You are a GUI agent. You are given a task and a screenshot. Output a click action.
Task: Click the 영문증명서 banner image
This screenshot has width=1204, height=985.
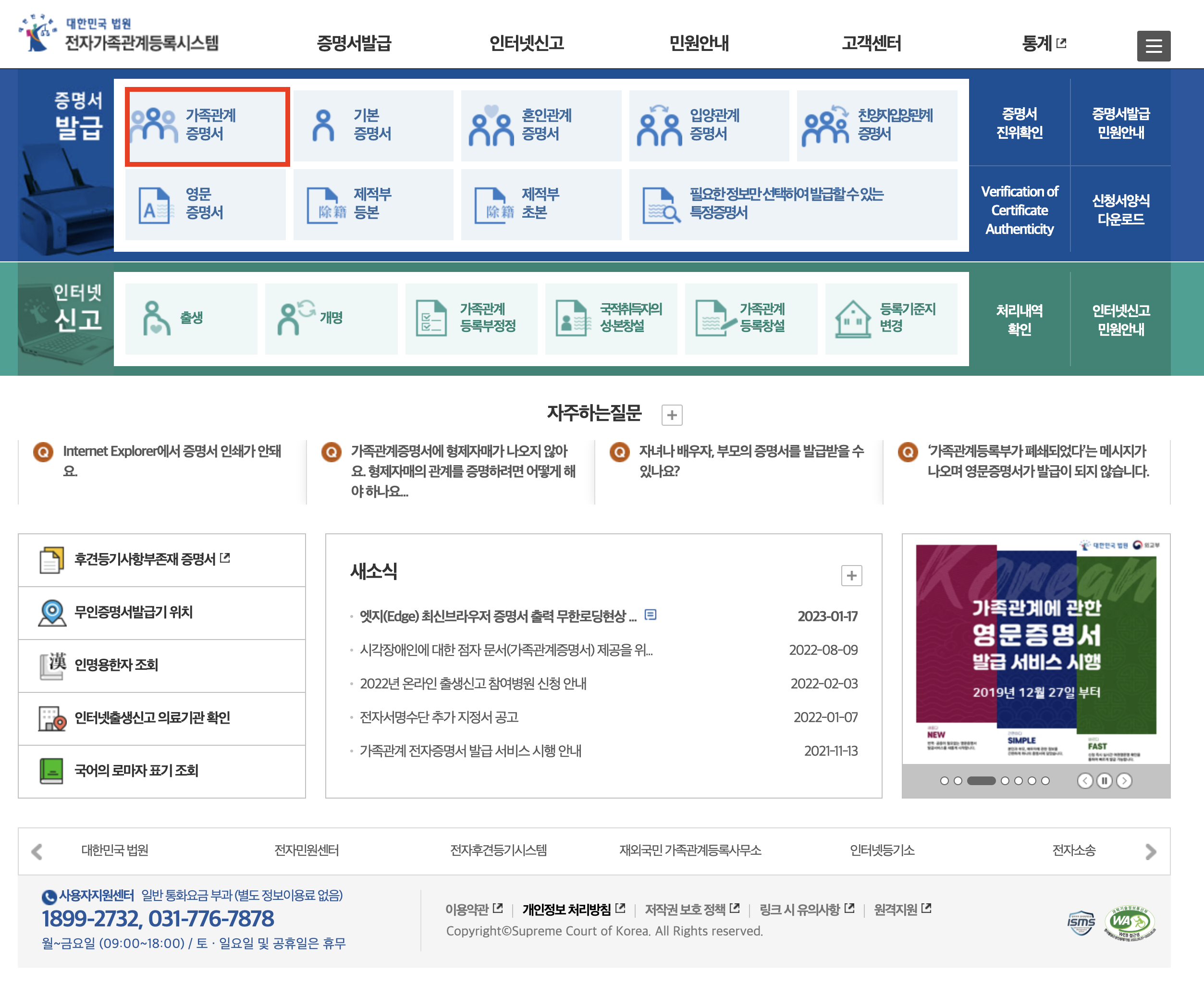point(1035,647)
